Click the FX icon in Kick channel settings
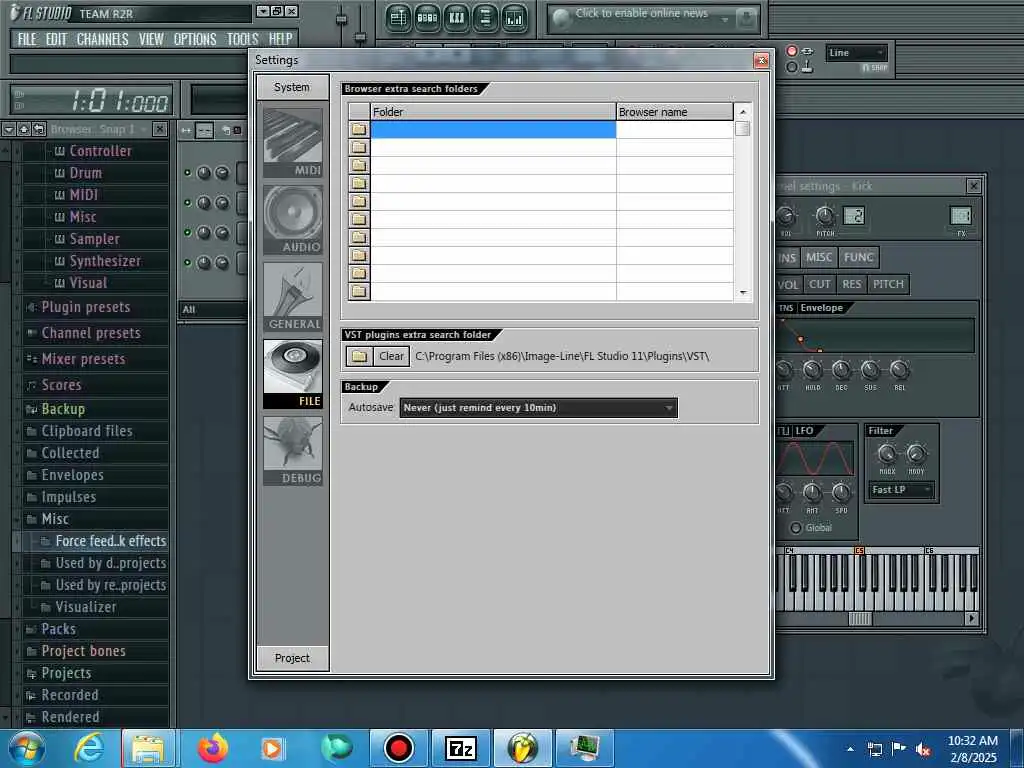1024x768 pixels. (x=961, y=216)
